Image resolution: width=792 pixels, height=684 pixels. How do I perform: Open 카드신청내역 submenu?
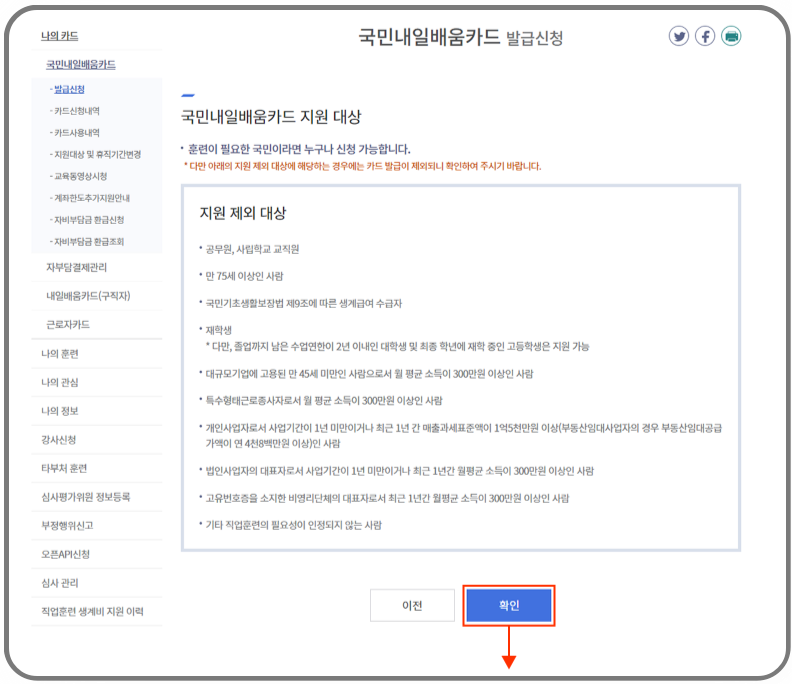click(77, 111)
